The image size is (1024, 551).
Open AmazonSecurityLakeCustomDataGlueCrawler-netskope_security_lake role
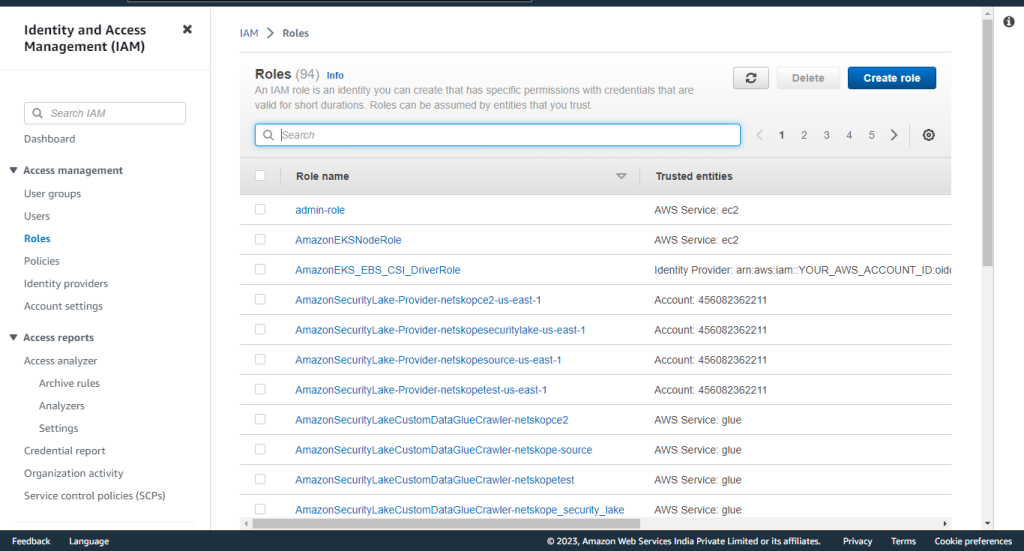pos(460,510)
